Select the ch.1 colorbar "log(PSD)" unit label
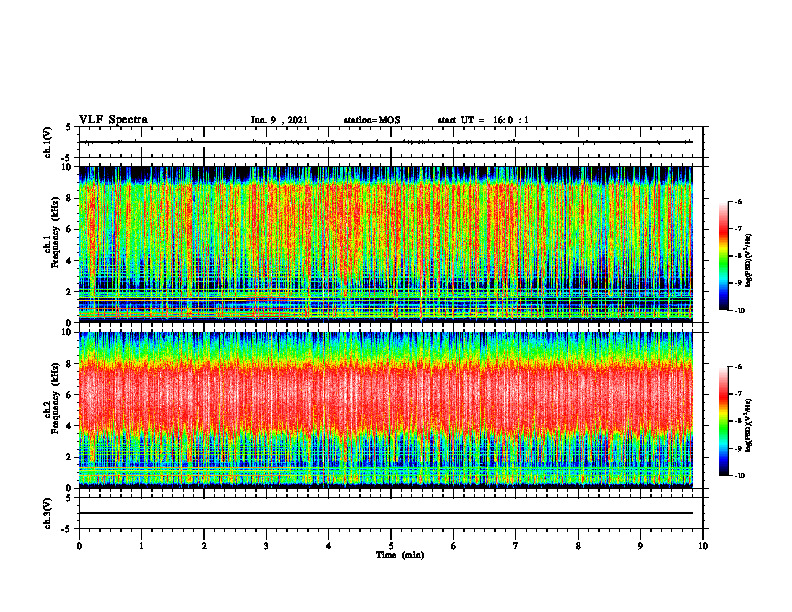Viewport: 792px width, 612px height. tap(749, 260)
